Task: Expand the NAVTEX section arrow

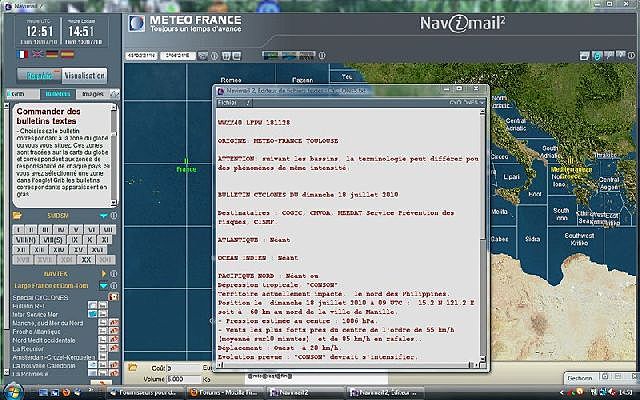Action: coord(104,273)
